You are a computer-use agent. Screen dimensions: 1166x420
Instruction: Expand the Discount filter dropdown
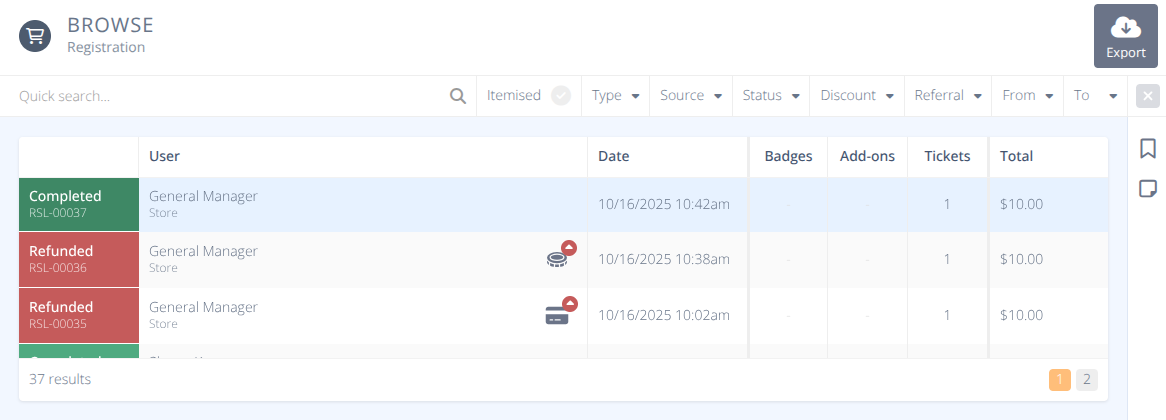856,96
